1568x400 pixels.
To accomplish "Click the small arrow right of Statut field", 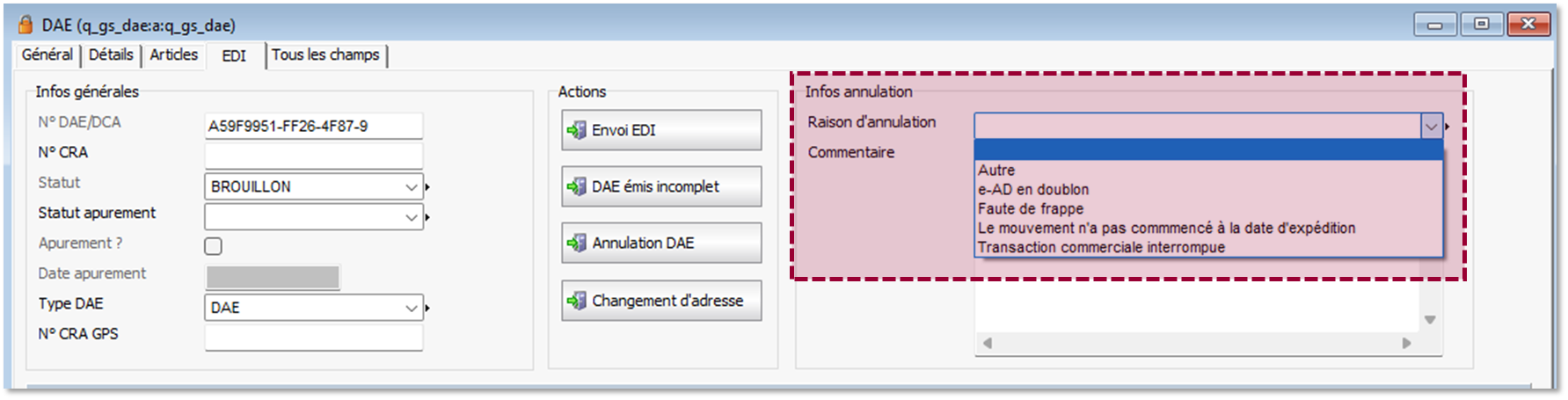I will pyautogui.click(x=428, y=187).
